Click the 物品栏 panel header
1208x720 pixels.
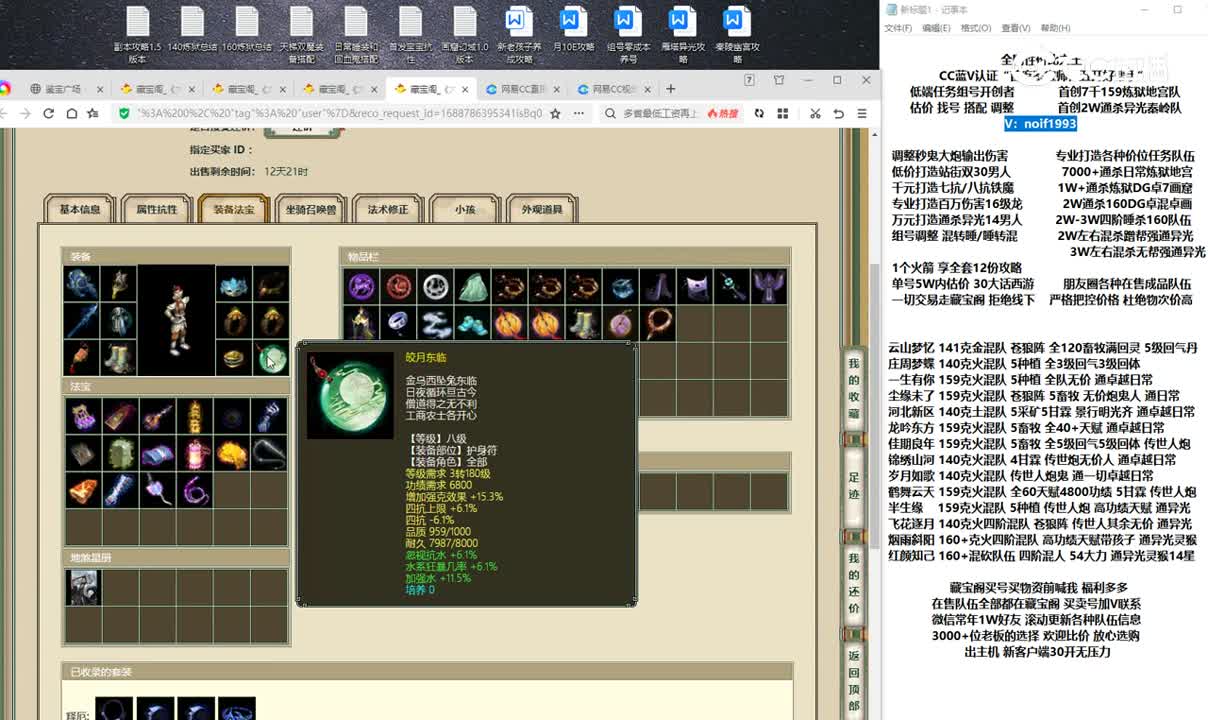point(564,257)
